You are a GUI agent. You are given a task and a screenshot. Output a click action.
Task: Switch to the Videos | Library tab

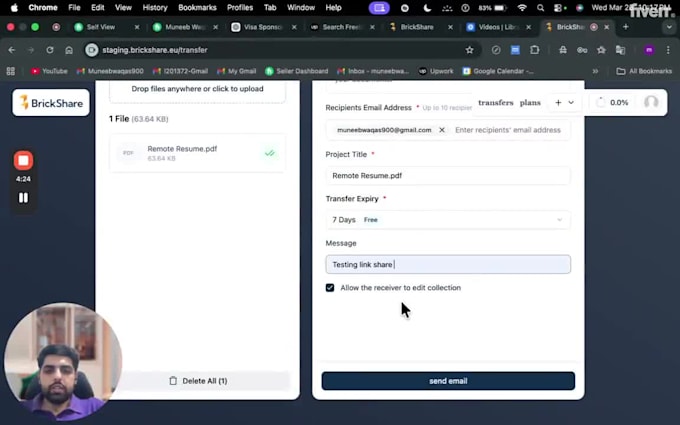pyautogui.click(x=497, y=27)
